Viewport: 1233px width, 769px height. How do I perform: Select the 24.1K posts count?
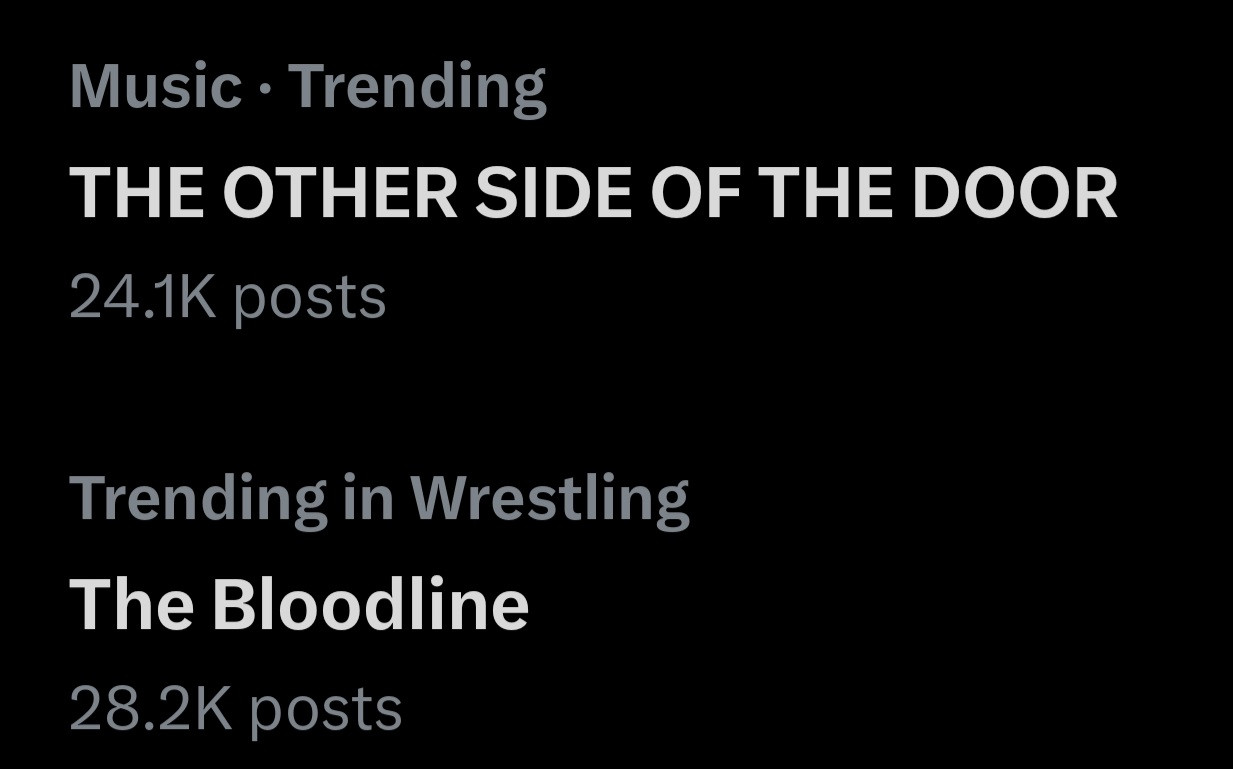pos(227,298)
